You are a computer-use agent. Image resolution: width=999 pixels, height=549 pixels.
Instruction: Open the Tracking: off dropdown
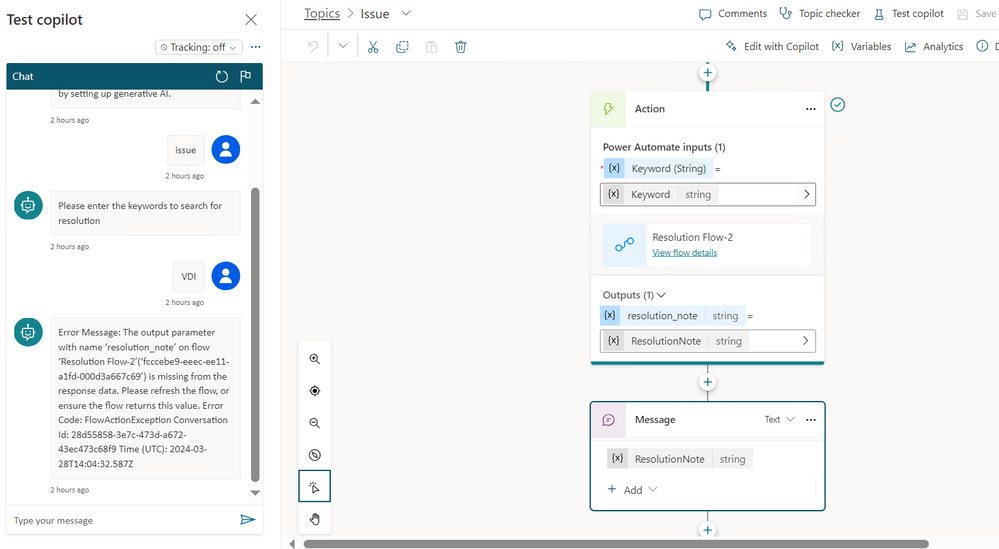point(199,47)
